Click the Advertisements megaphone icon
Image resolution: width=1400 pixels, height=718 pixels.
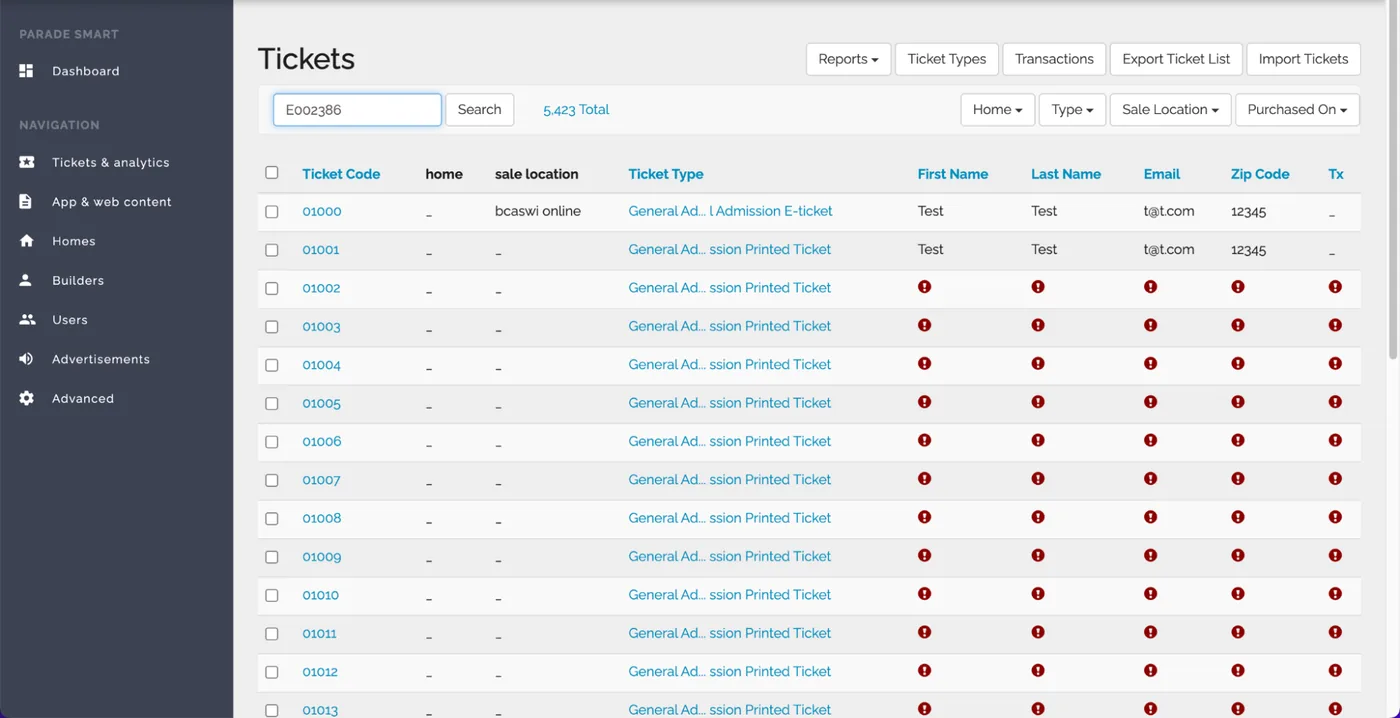pyautogui.click(x=27, y=359)
